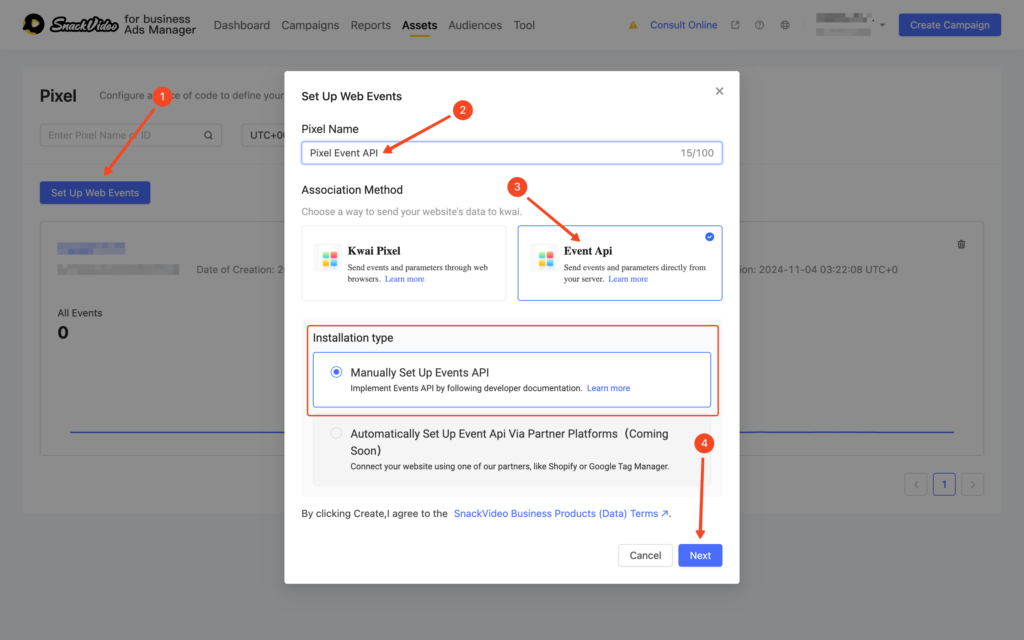
Task: Click the SnackVideo logo icon
Action: pyautogui.click(x=33, y=24)
